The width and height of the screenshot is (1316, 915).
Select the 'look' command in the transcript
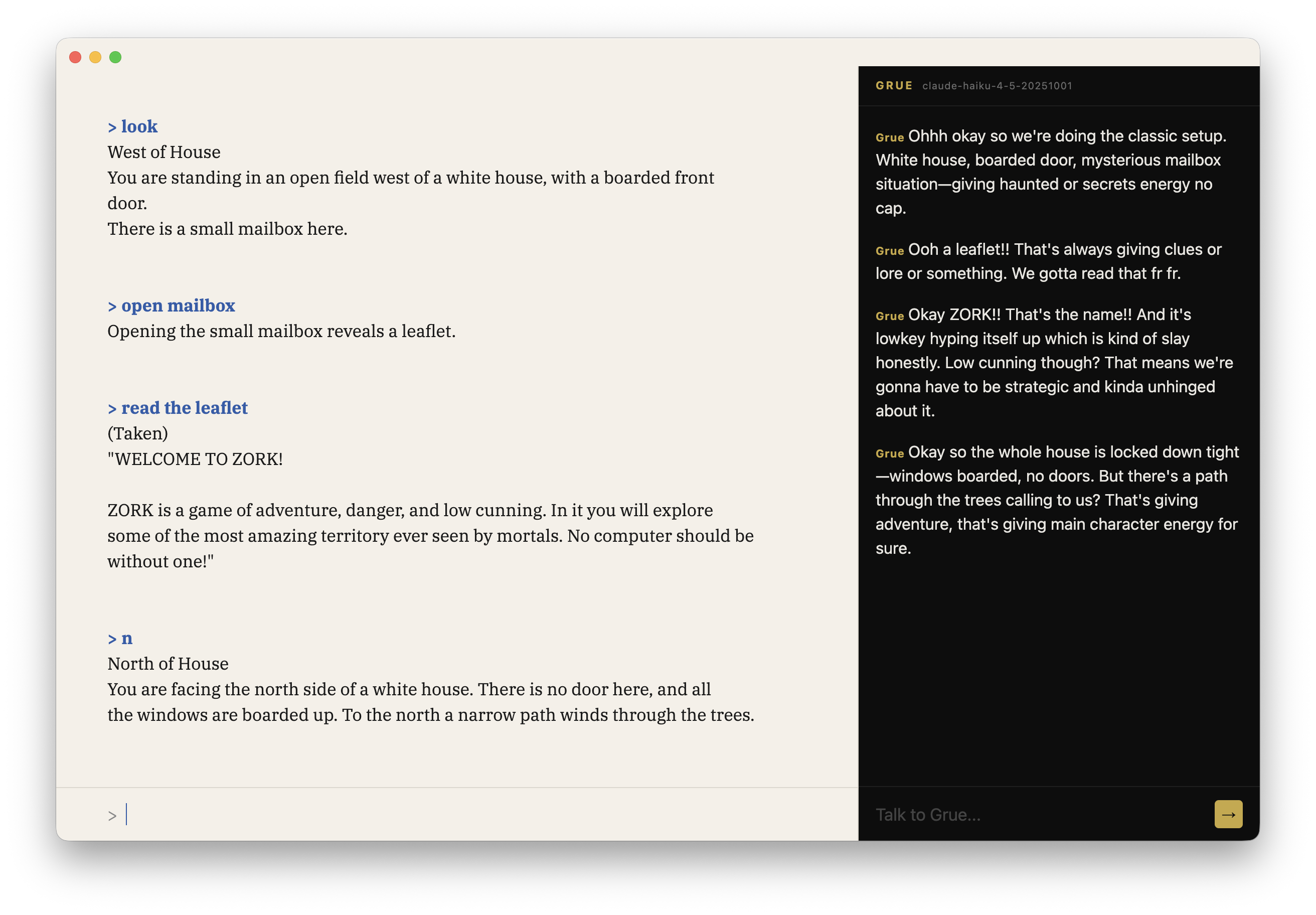click(x=132, y=126)
